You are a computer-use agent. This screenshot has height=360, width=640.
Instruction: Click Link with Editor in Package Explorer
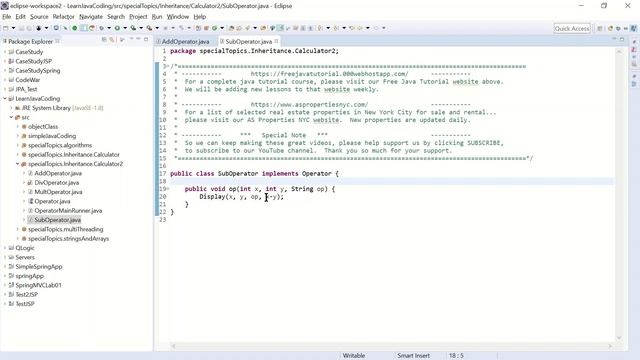(x=111, y=40)
